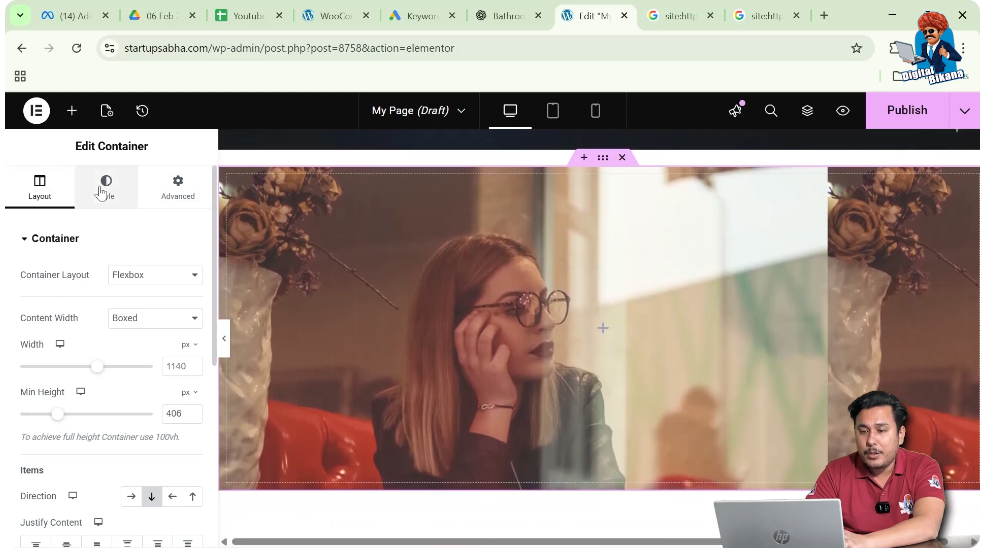Open the Elementor logo menu
Viewport: 981px width, 548px height.
[36, 111]
